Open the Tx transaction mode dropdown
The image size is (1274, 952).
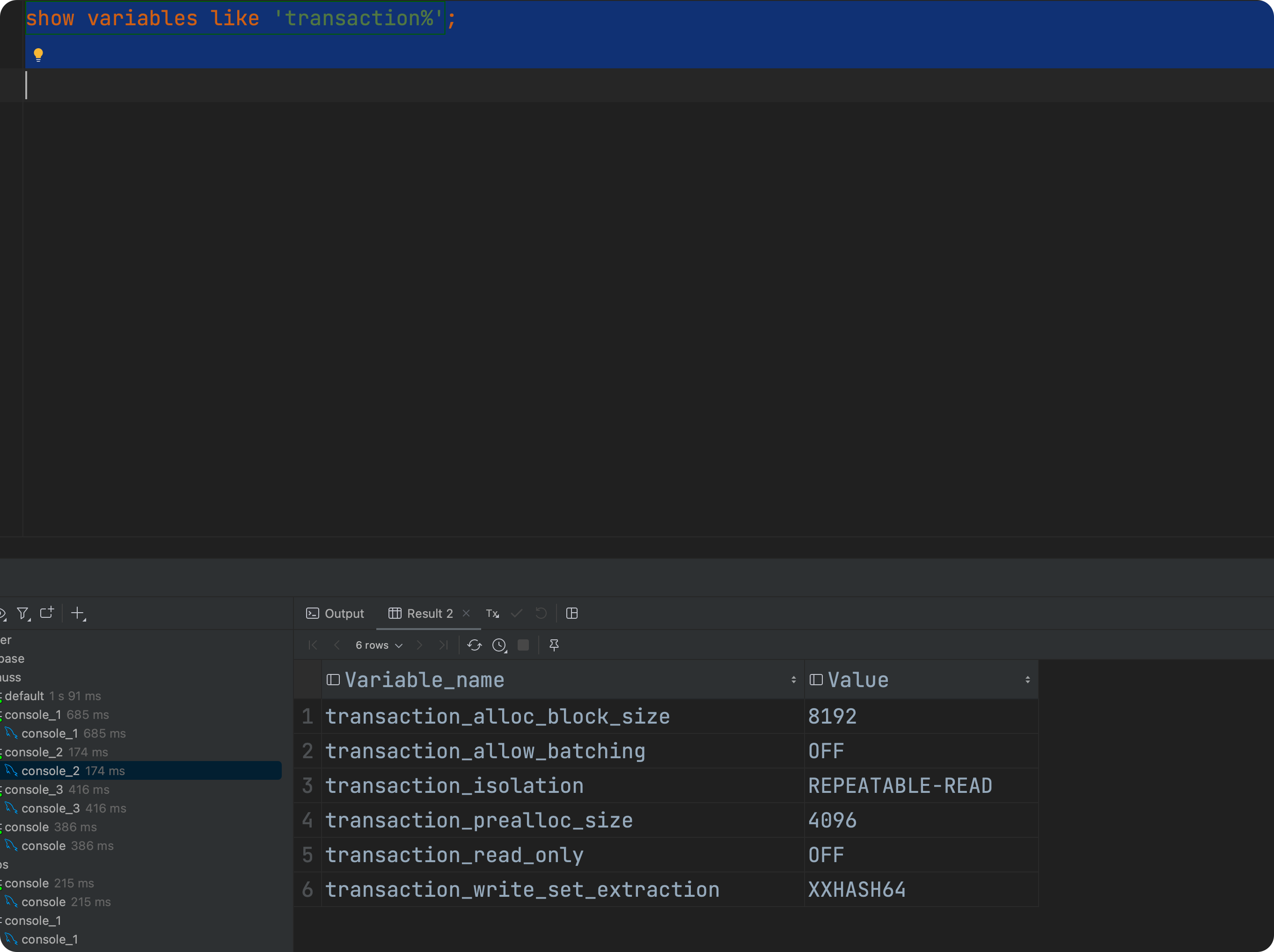click(x=492, y=613)
